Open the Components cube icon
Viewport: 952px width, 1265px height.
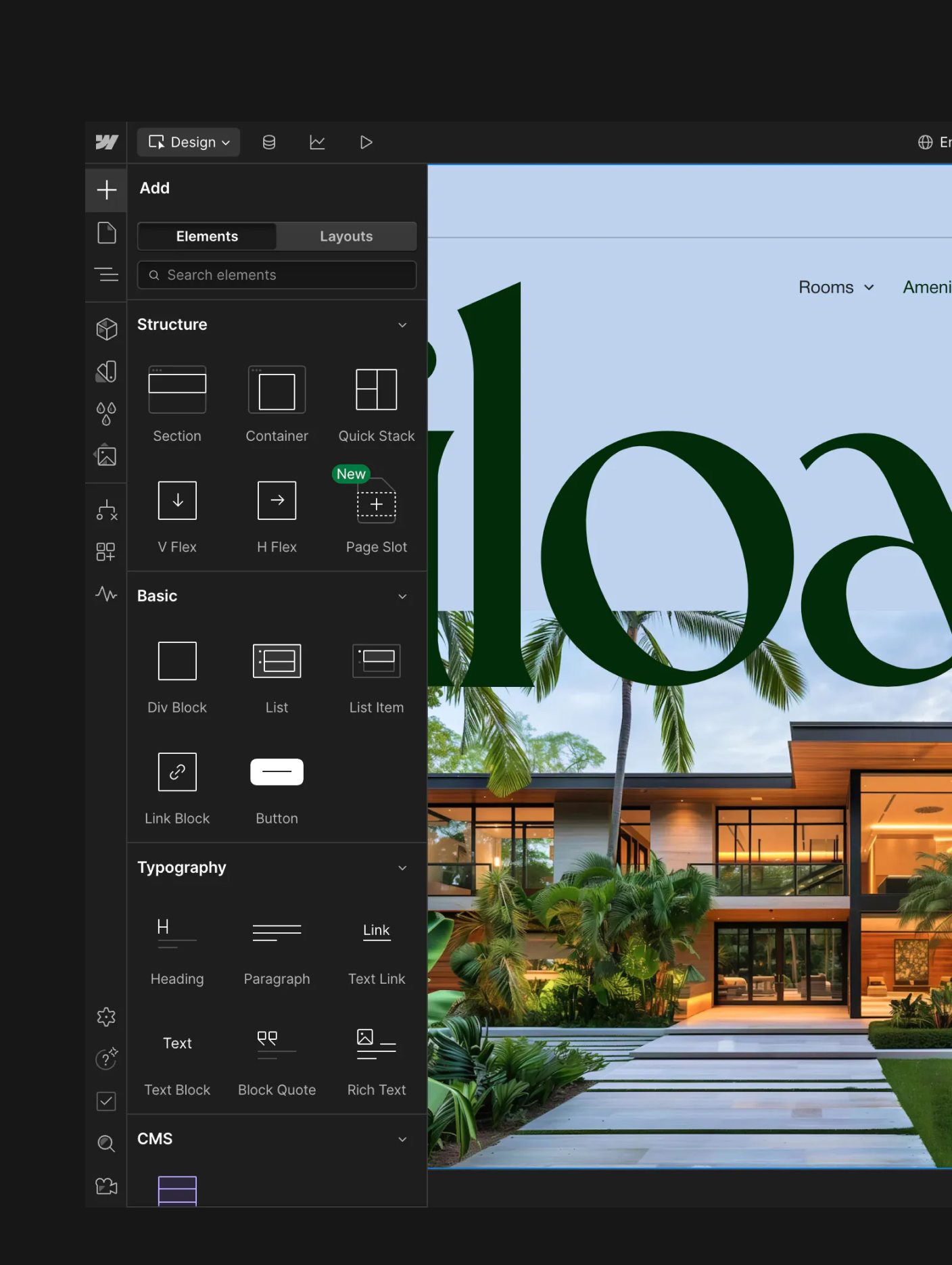(x=106, y=329)
